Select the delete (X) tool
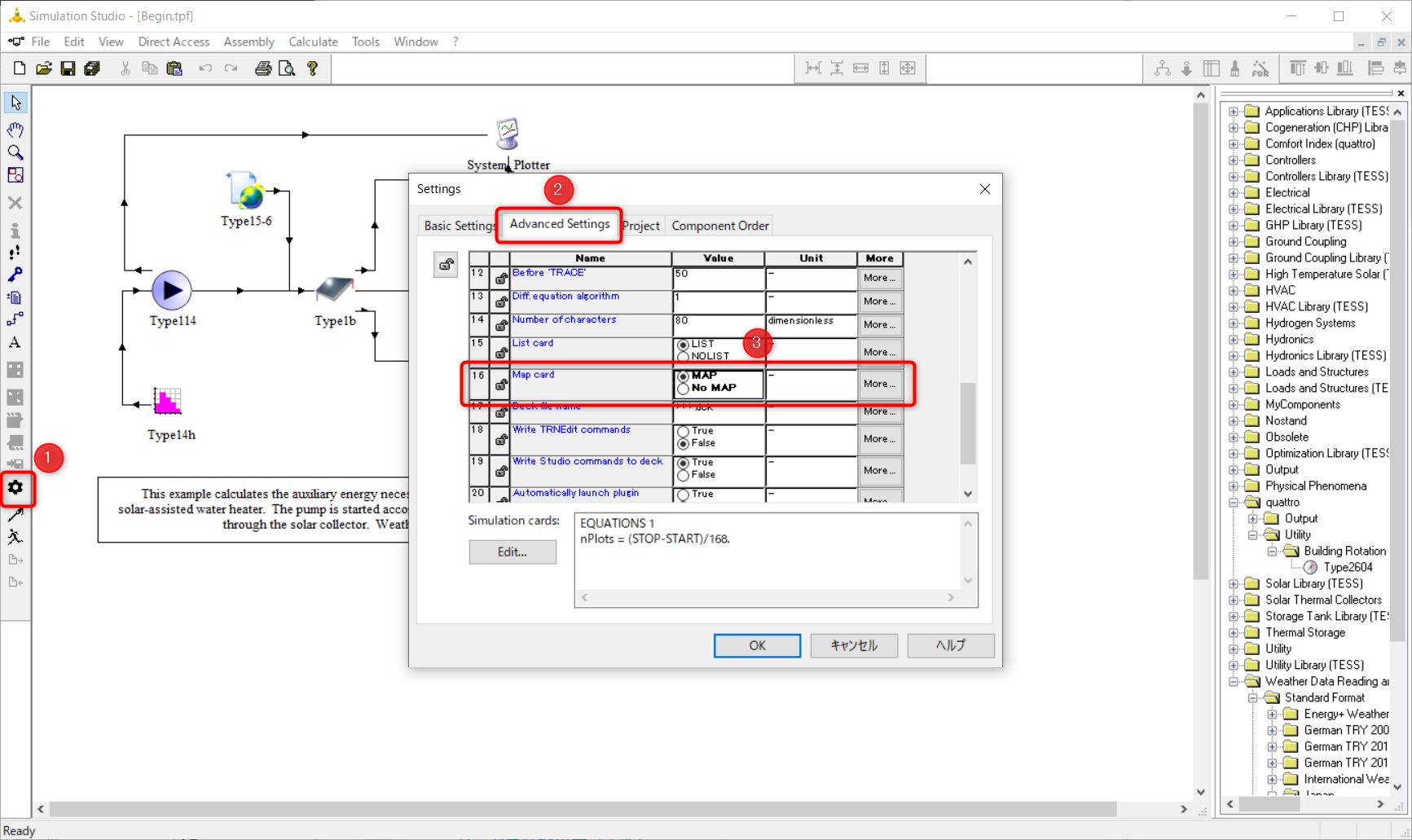The image size is (1412, 840). [15, 203]
